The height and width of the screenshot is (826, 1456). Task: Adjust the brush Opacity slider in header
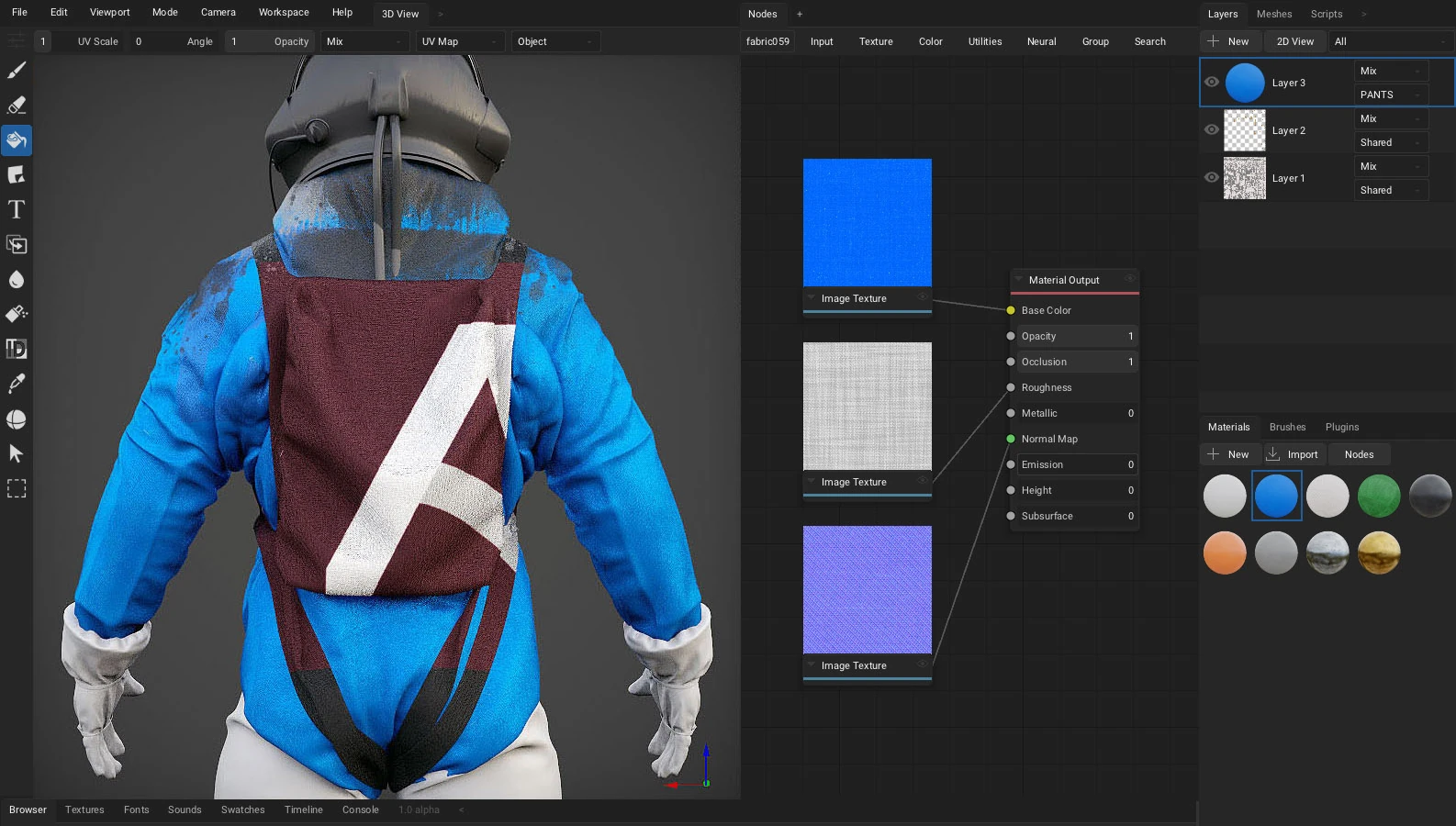pyautogui.click(x=270, y=41)
